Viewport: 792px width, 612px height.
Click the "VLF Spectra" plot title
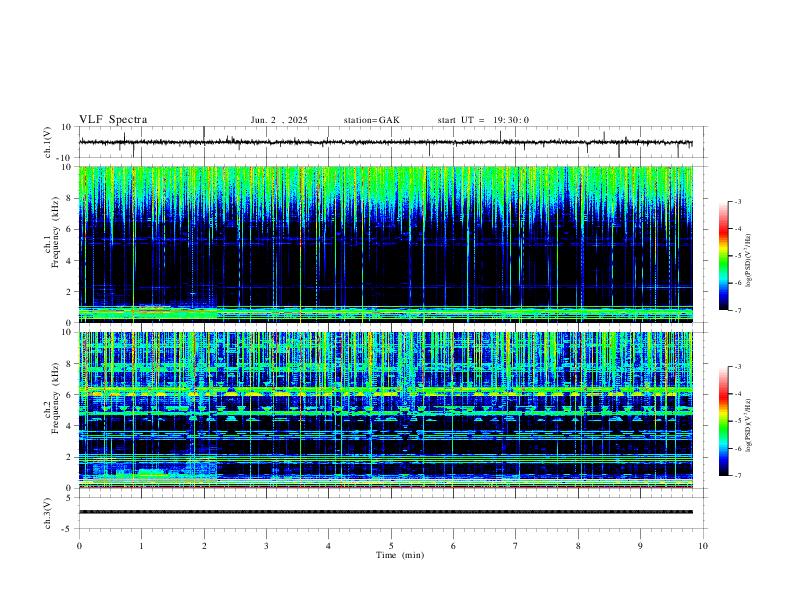point(113,120)
